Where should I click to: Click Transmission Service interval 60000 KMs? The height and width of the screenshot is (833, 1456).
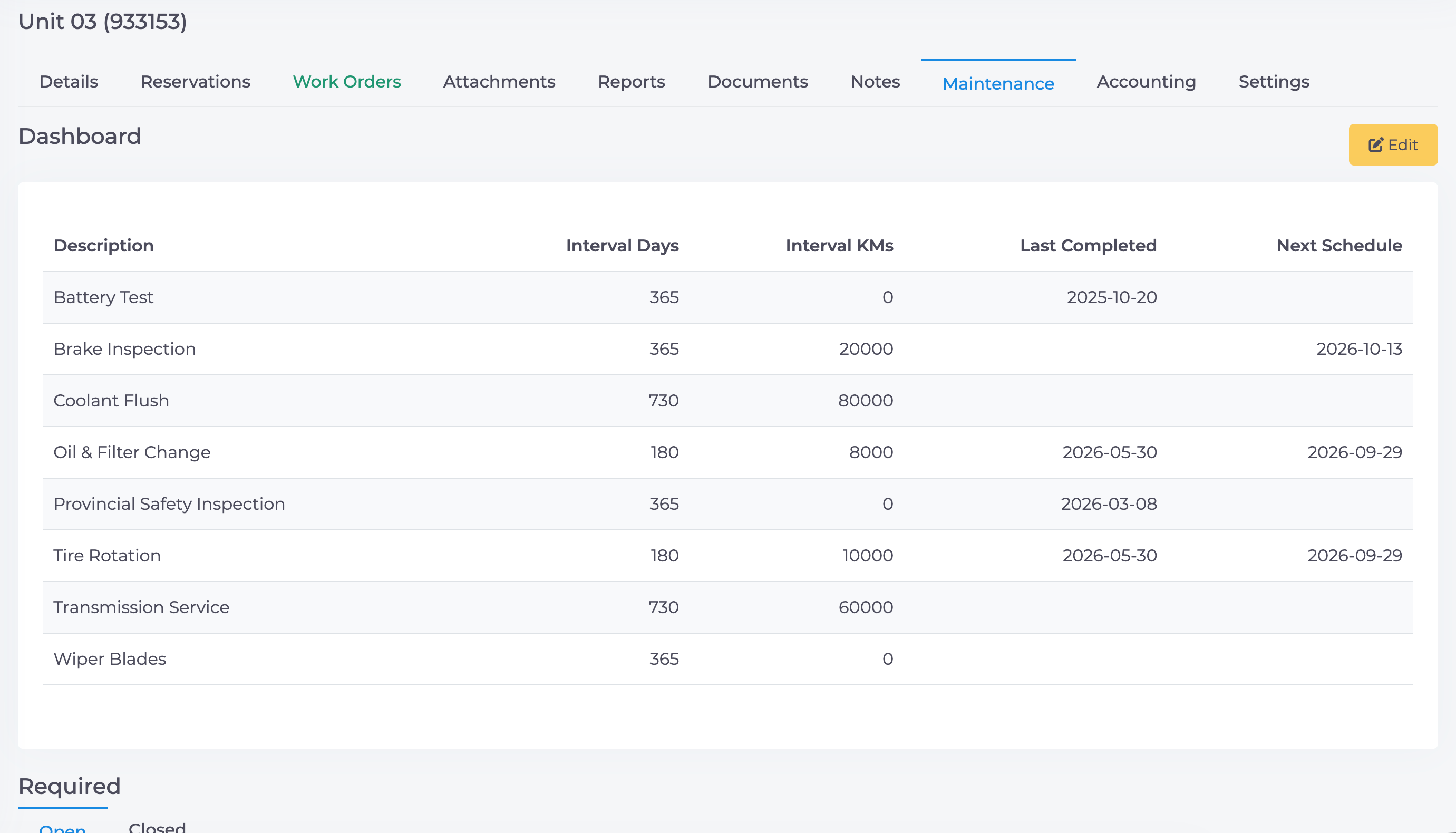coord(866,607)
